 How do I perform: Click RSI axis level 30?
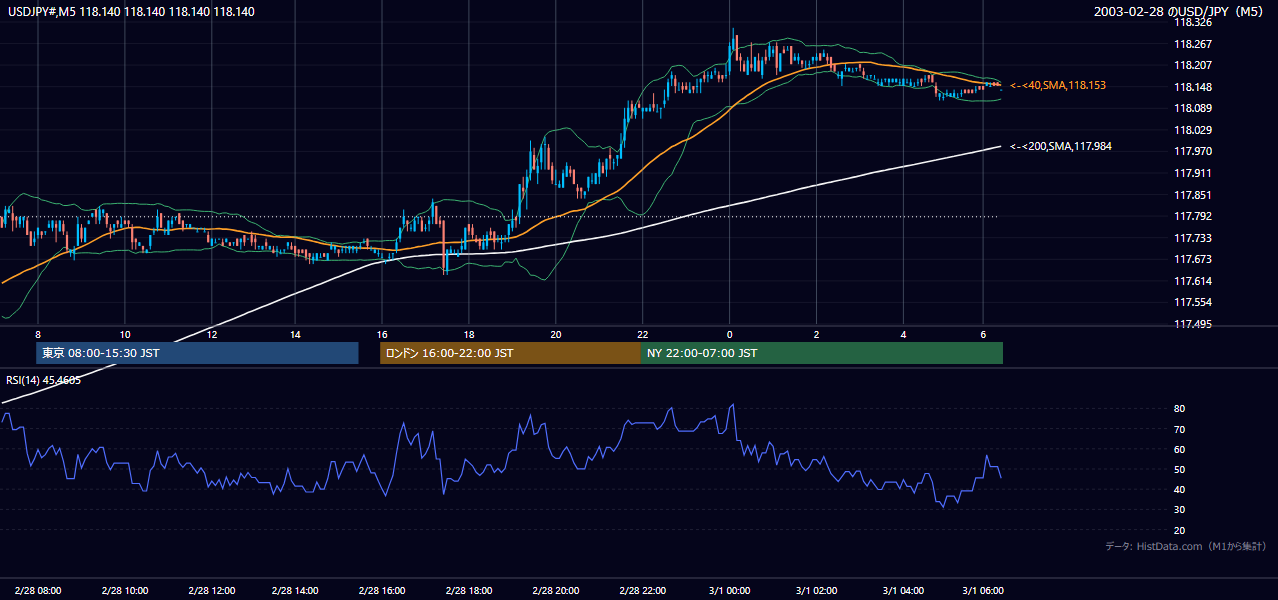coord(1180,510)
